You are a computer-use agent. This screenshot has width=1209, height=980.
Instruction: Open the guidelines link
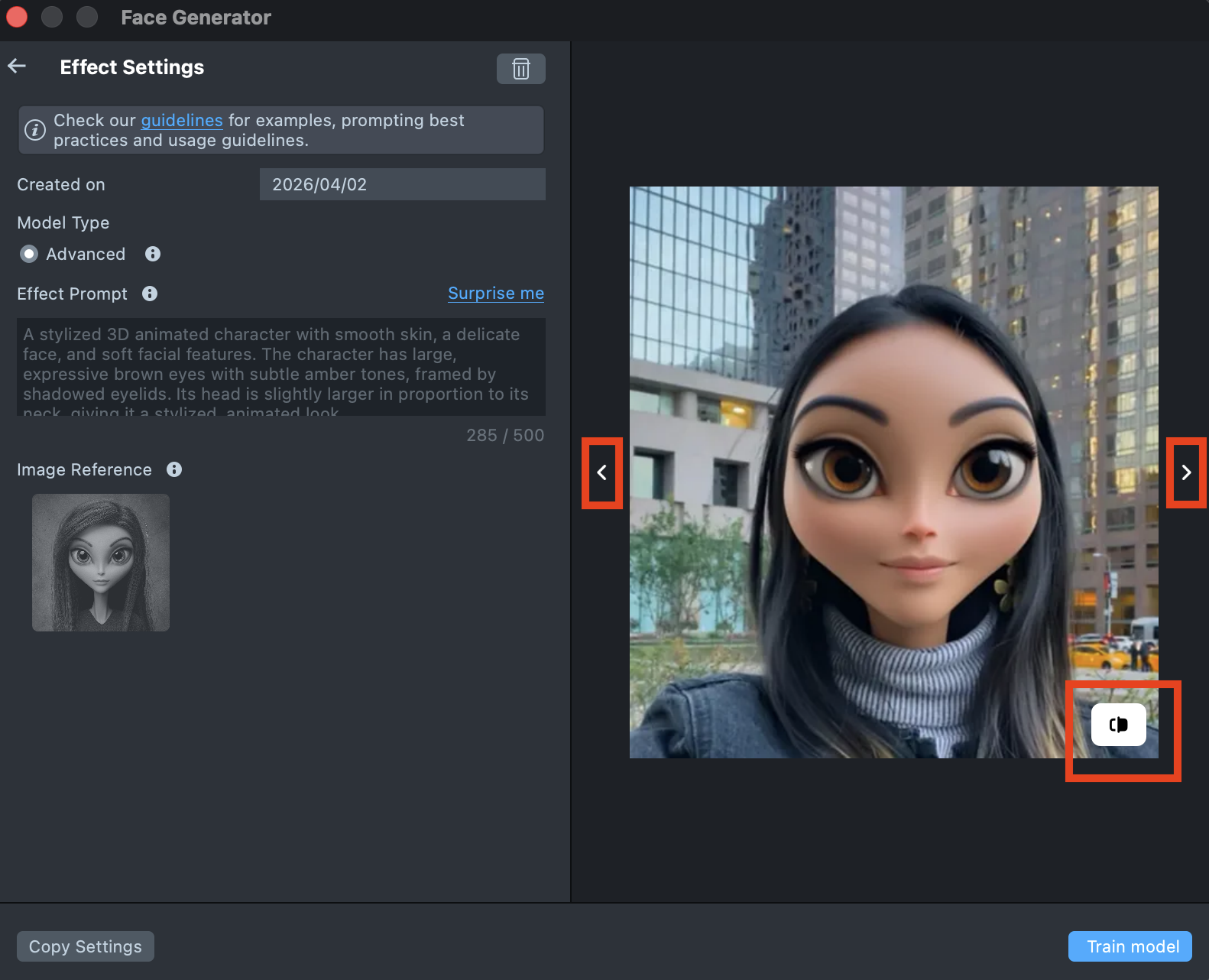(182, 121)
